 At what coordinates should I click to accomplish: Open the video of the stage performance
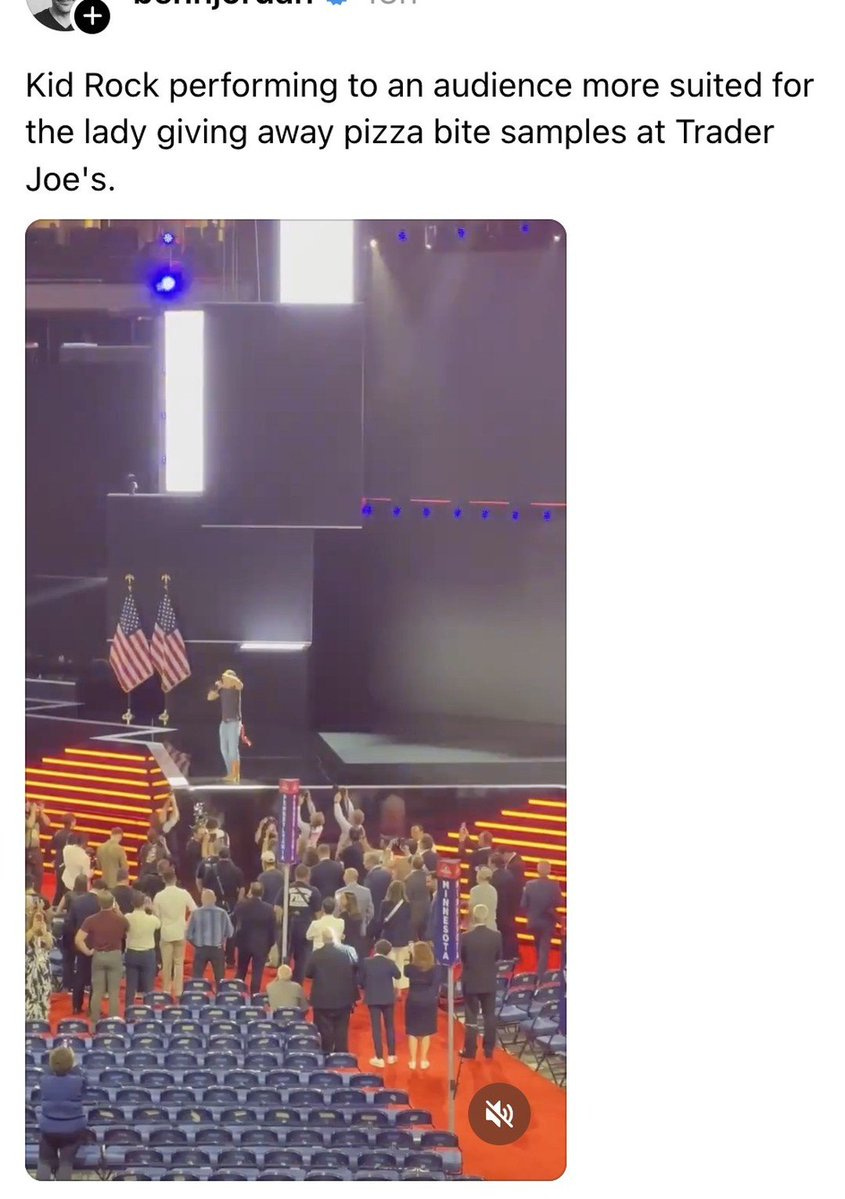coord(296,700)
